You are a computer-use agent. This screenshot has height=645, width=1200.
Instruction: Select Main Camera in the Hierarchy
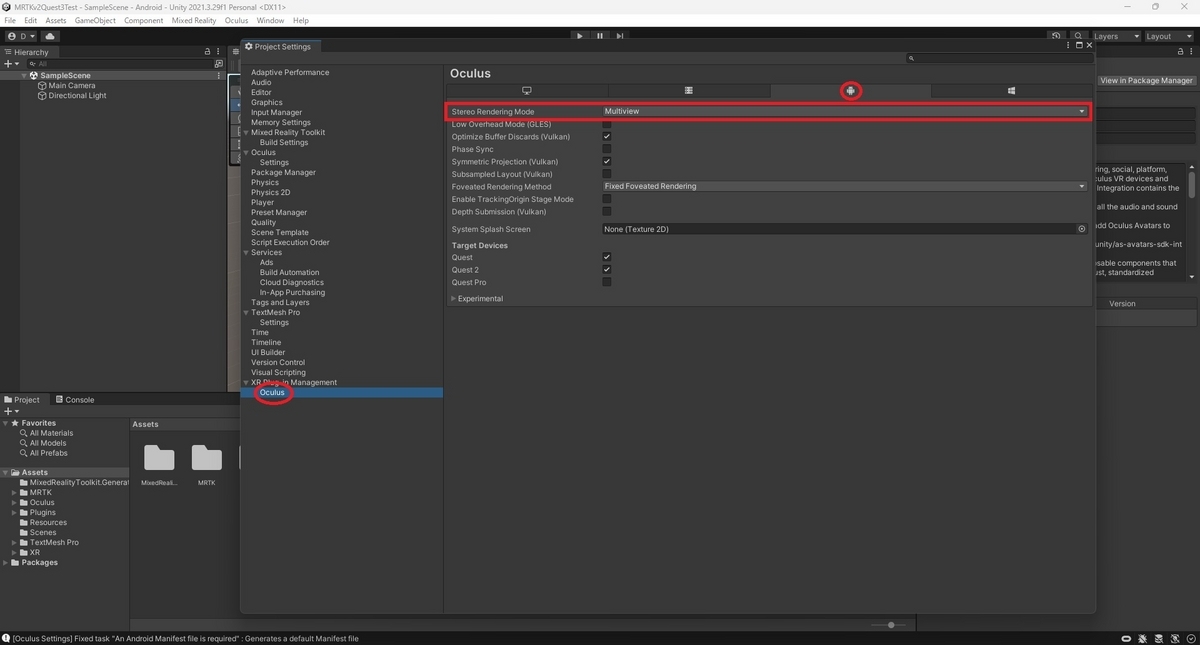click(72, 85)
